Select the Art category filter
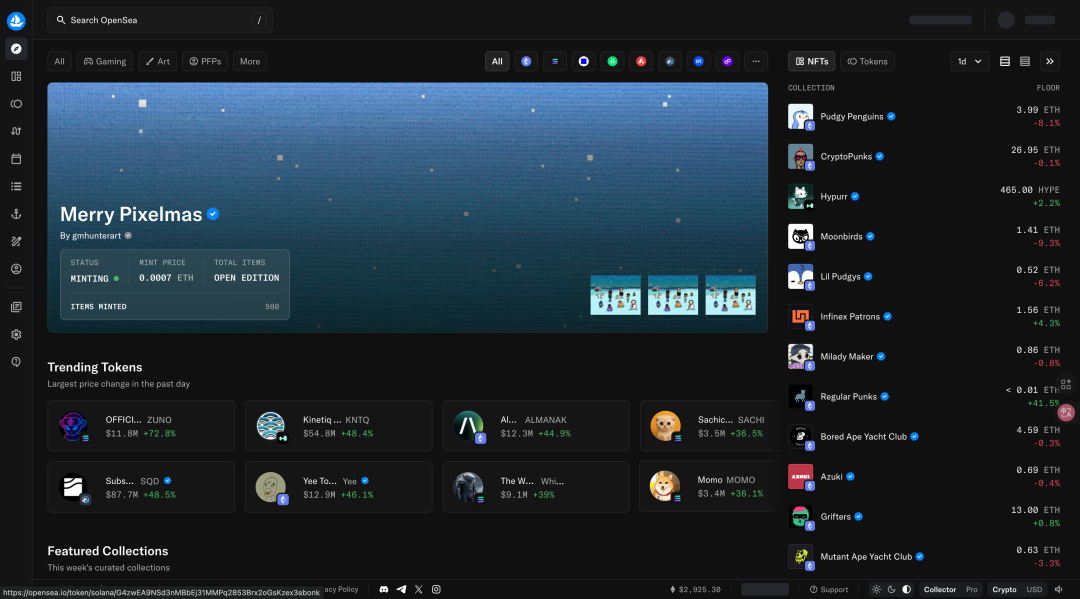This screenshot has height=599, width=1080. tap(158, 61)
